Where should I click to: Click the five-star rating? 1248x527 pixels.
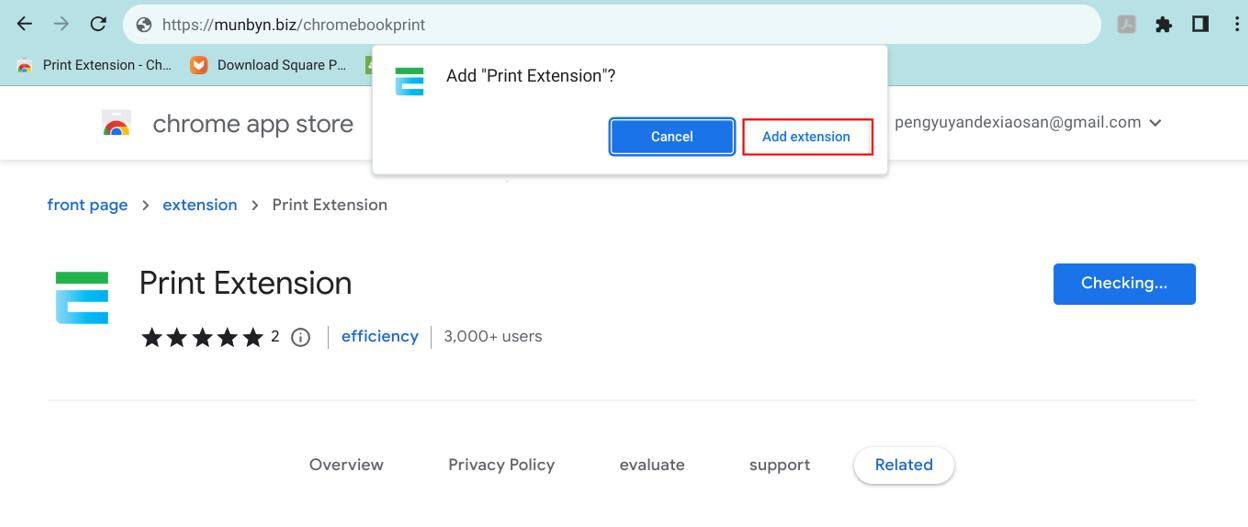pos(202,337)
